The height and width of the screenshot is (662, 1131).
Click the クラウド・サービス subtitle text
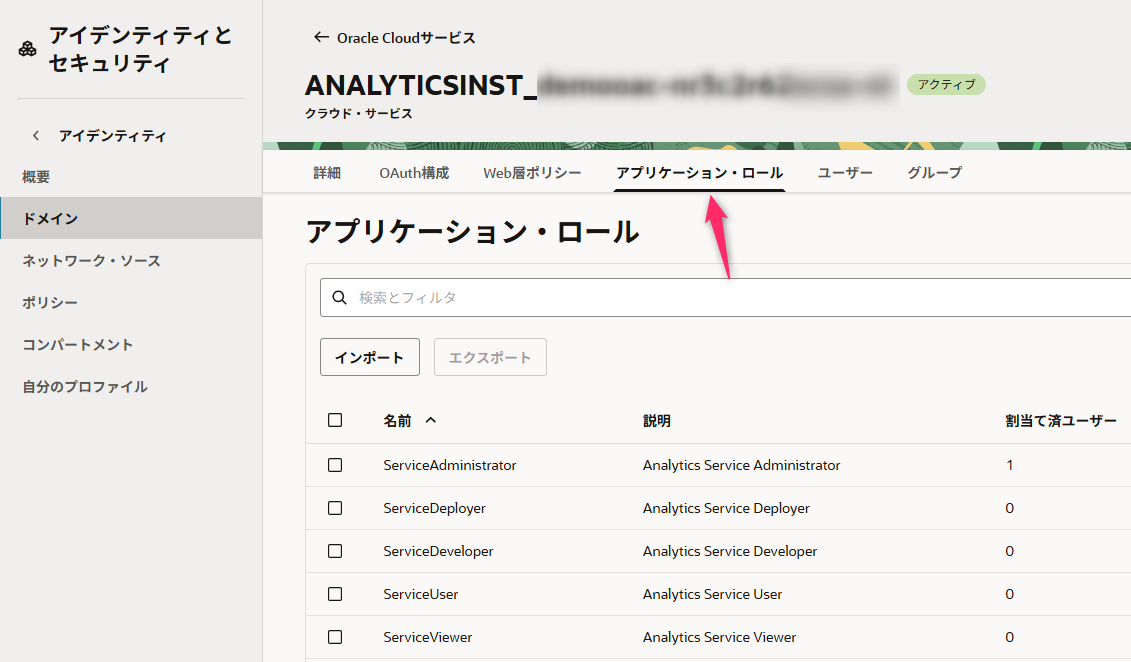(x=358, y=113)
